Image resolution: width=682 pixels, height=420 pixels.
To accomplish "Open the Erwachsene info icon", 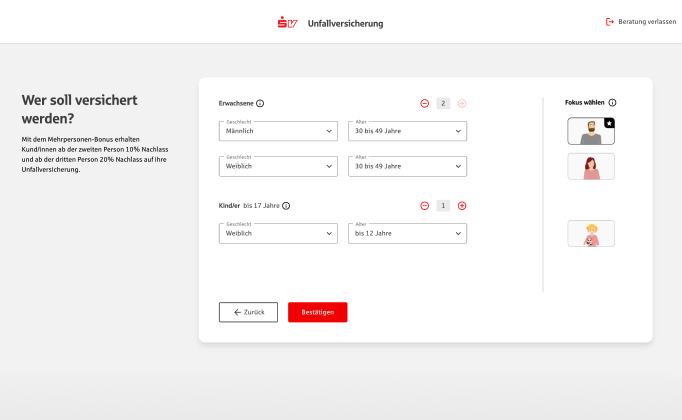I will (260, 103).
